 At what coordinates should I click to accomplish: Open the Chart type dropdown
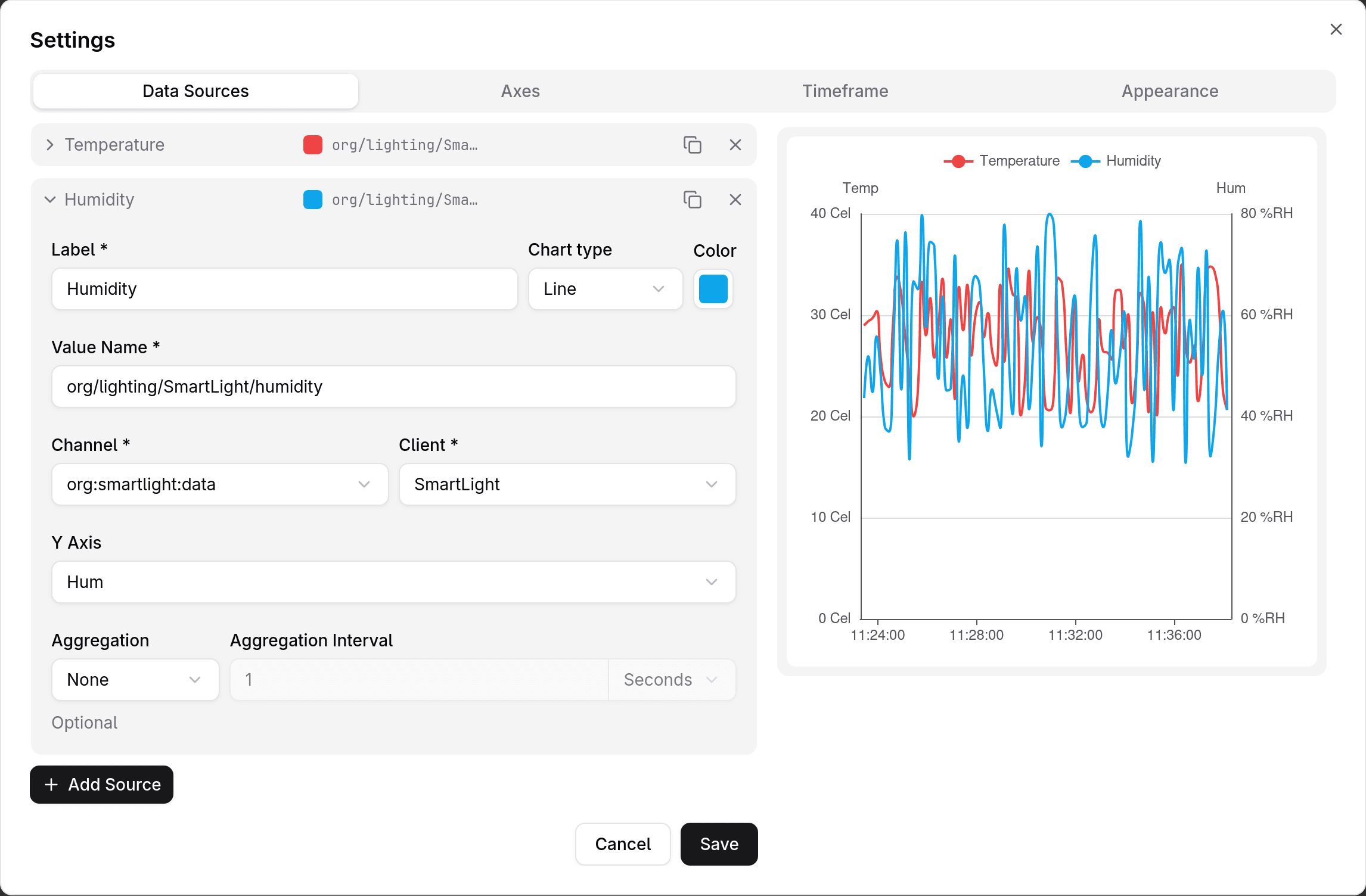pyautogui.click(x=605, y=289)
